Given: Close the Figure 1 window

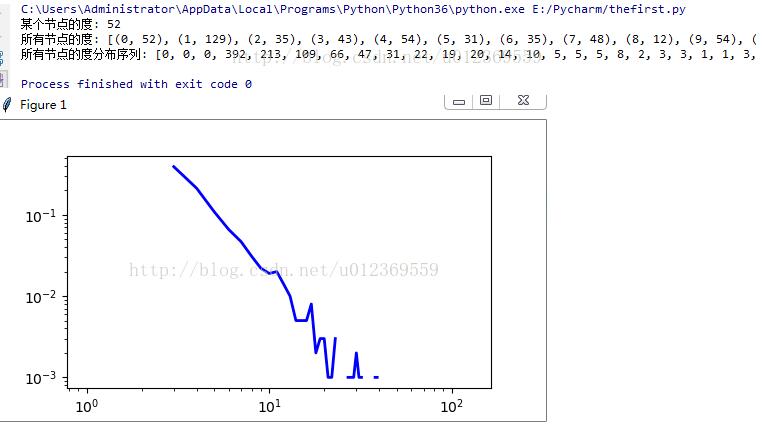Looking at the screenshot, I should point(523,101).
